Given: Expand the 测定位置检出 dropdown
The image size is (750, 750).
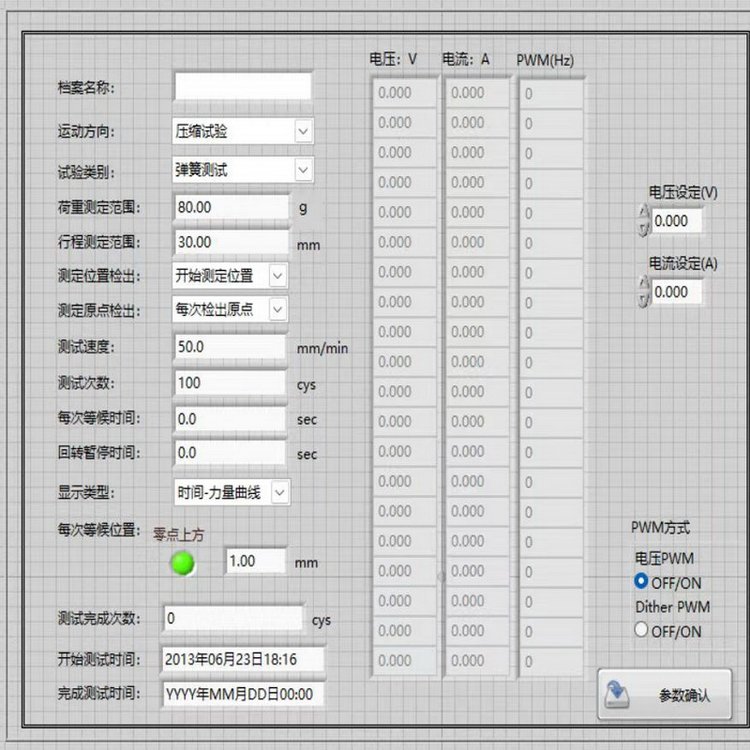Looking at the screenshot, I should (277, 276).
